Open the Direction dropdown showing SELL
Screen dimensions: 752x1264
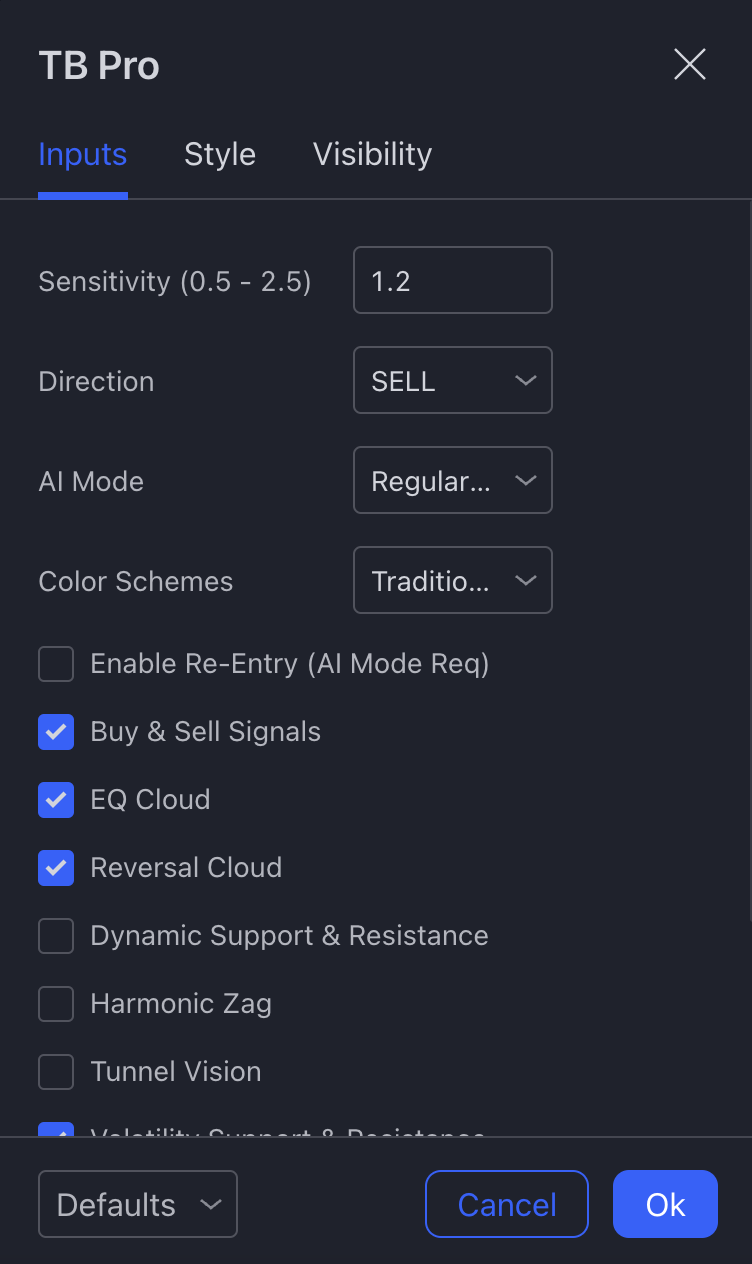452,381
